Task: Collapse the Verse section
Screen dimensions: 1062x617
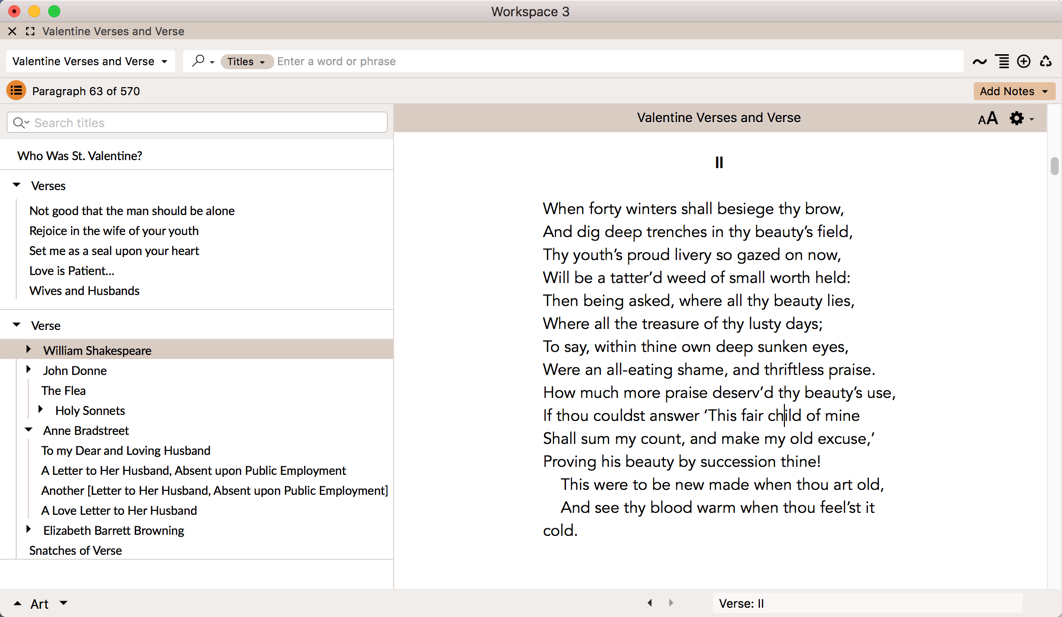Action: pyautogui.click(x=17, y=325)
